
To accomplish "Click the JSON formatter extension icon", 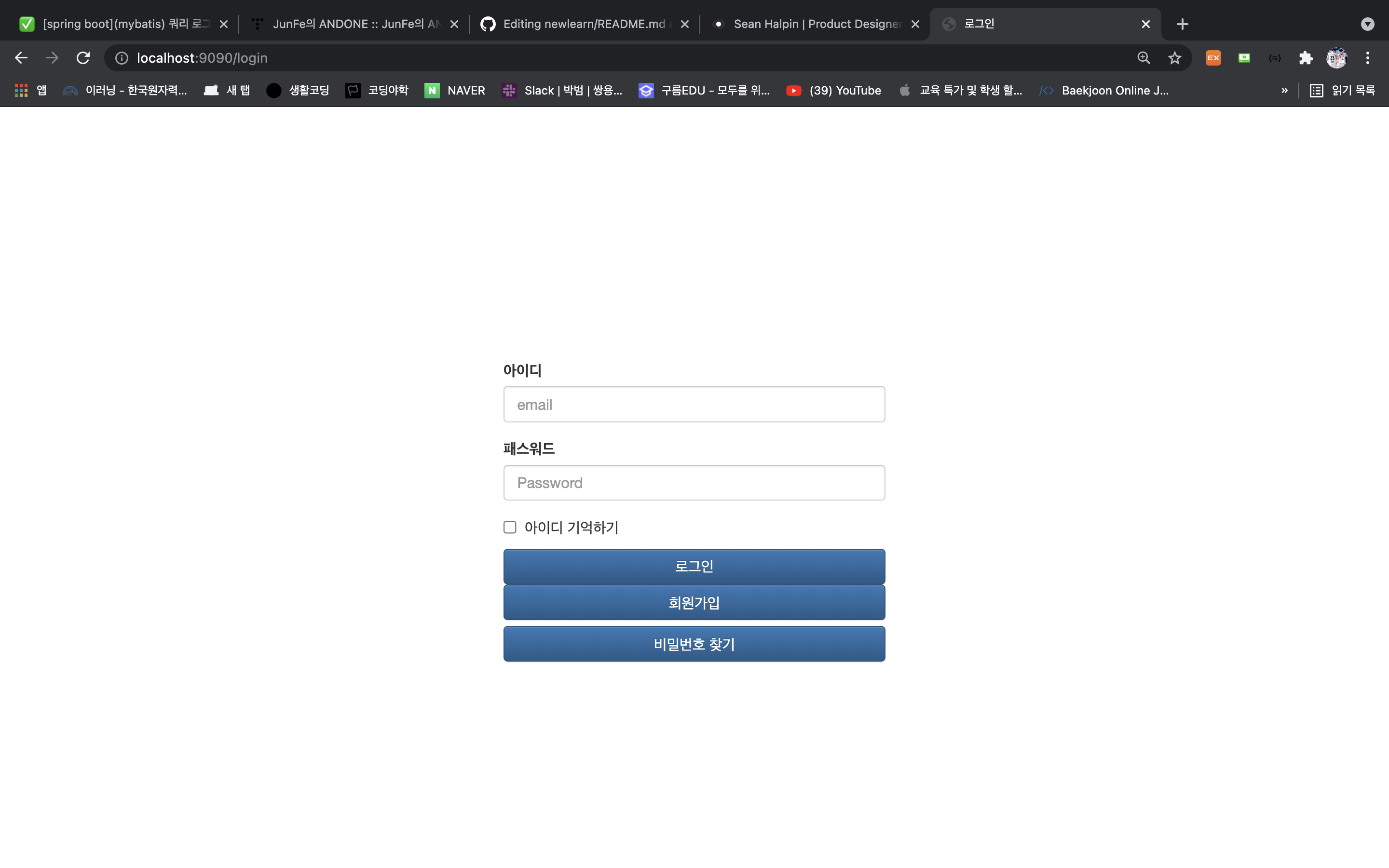I will point(1274,57).
